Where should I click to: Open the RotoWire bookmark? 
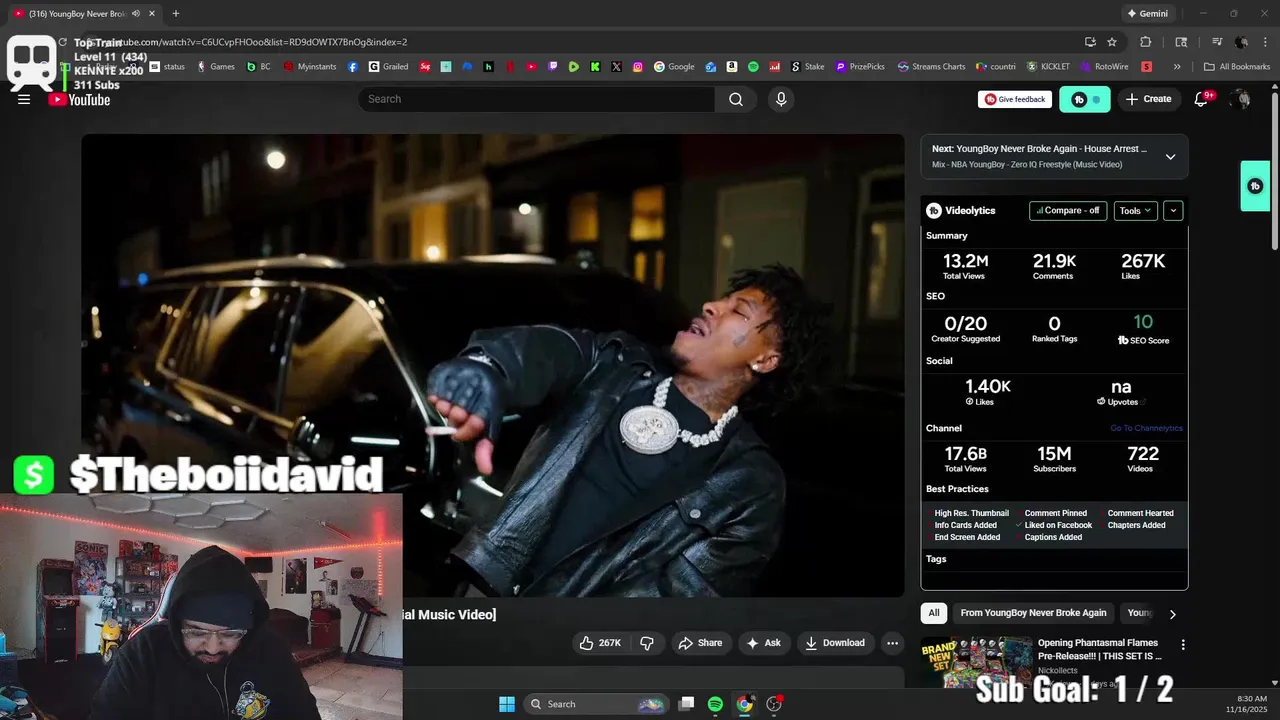[x=1104, y=67]
